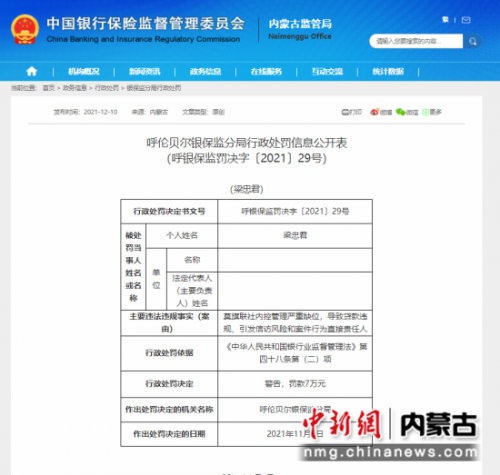Image resolution: width=500 pixels, height=475 pixels.
Task: Click the 繁 traditional Chinese icon
Action: [445, 20]
